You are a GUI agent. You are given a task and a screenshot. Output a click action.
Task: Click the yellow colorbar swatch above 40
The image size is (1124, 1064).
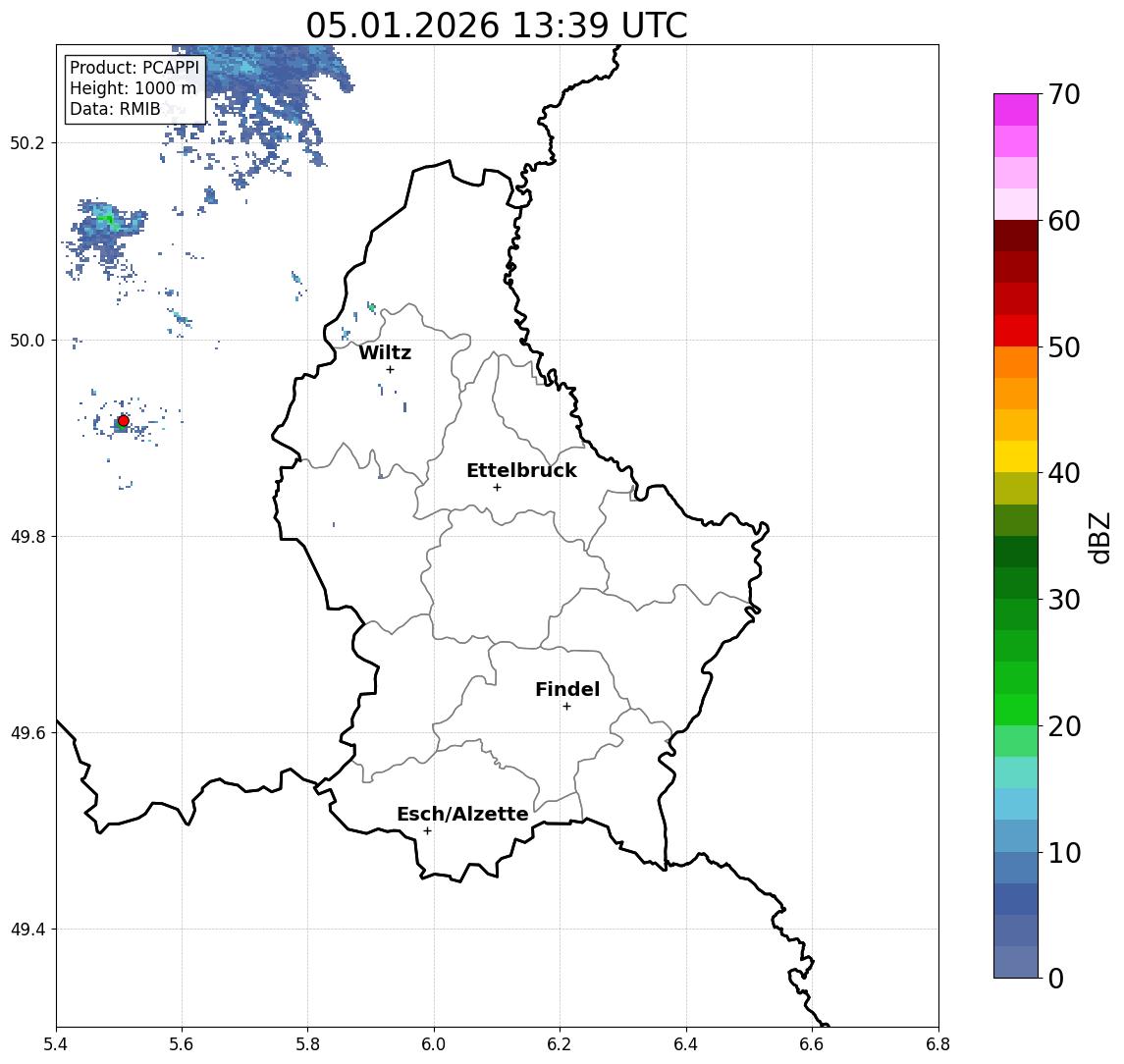[x=1016, y=456]
